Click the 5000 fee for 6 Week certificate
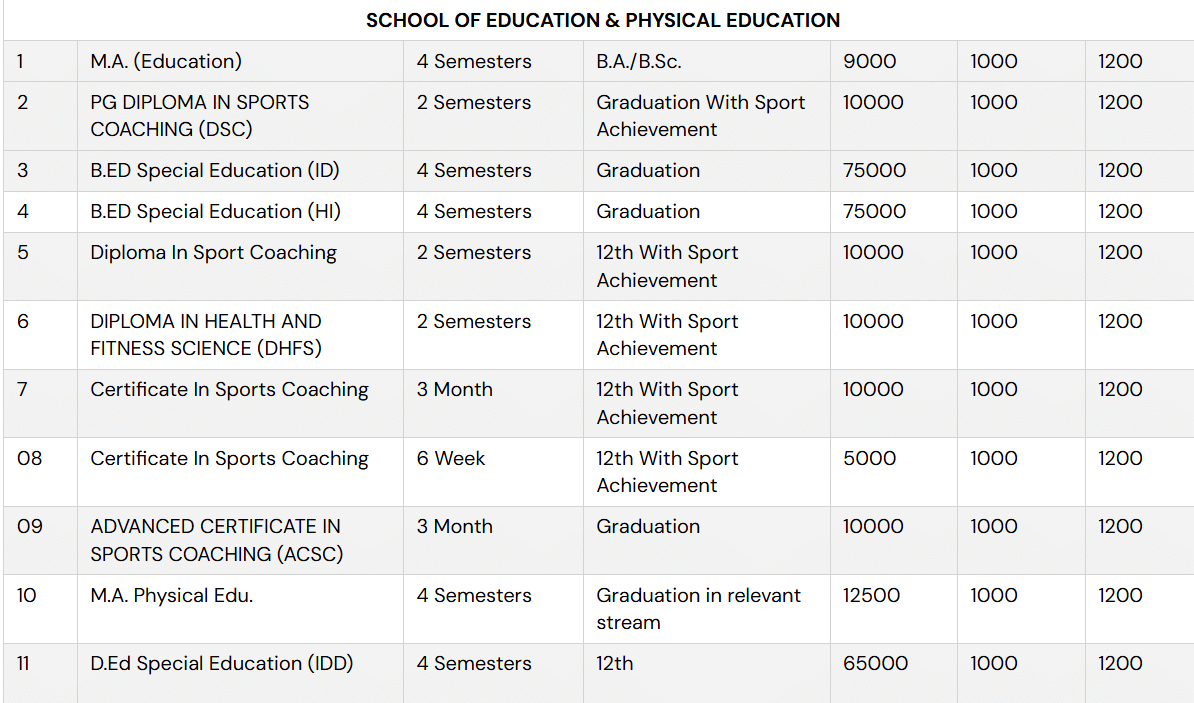 tap(869, 458)
